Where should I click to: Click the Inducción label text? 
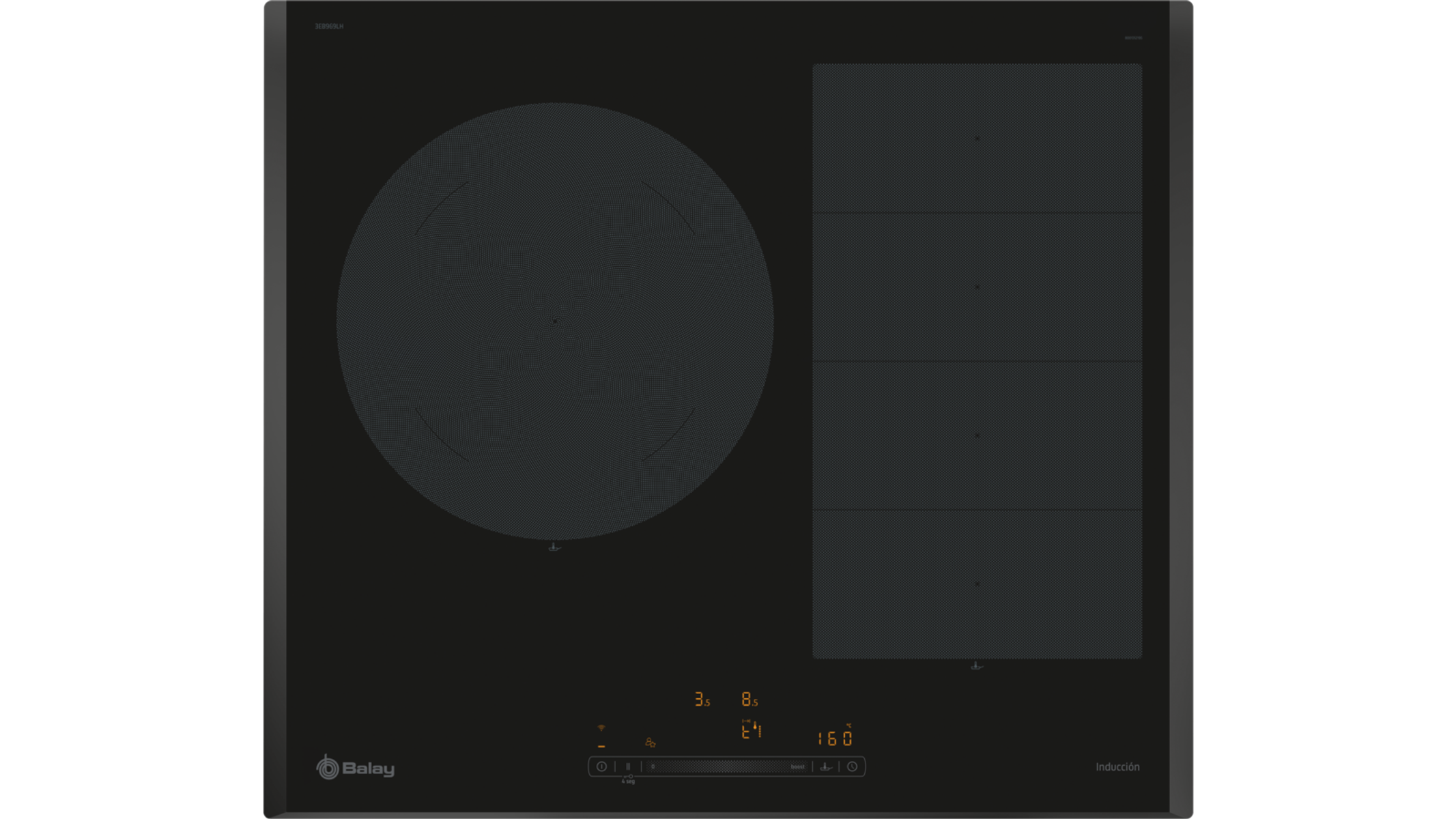coord(1117,767)
